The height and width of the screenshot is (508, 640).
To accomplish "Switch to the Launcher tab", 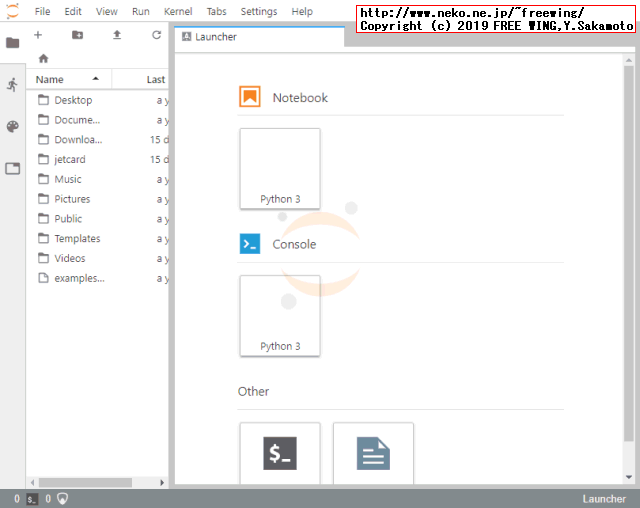I will tap(216, 37).
